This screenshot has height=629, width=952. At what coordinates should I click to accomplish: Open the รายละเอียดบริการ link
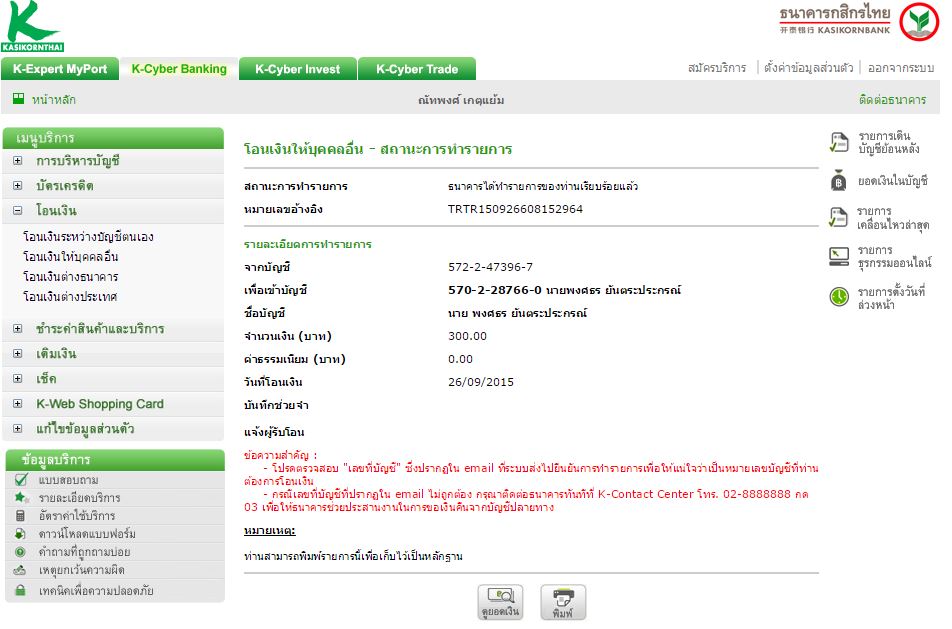coord(80,498)
